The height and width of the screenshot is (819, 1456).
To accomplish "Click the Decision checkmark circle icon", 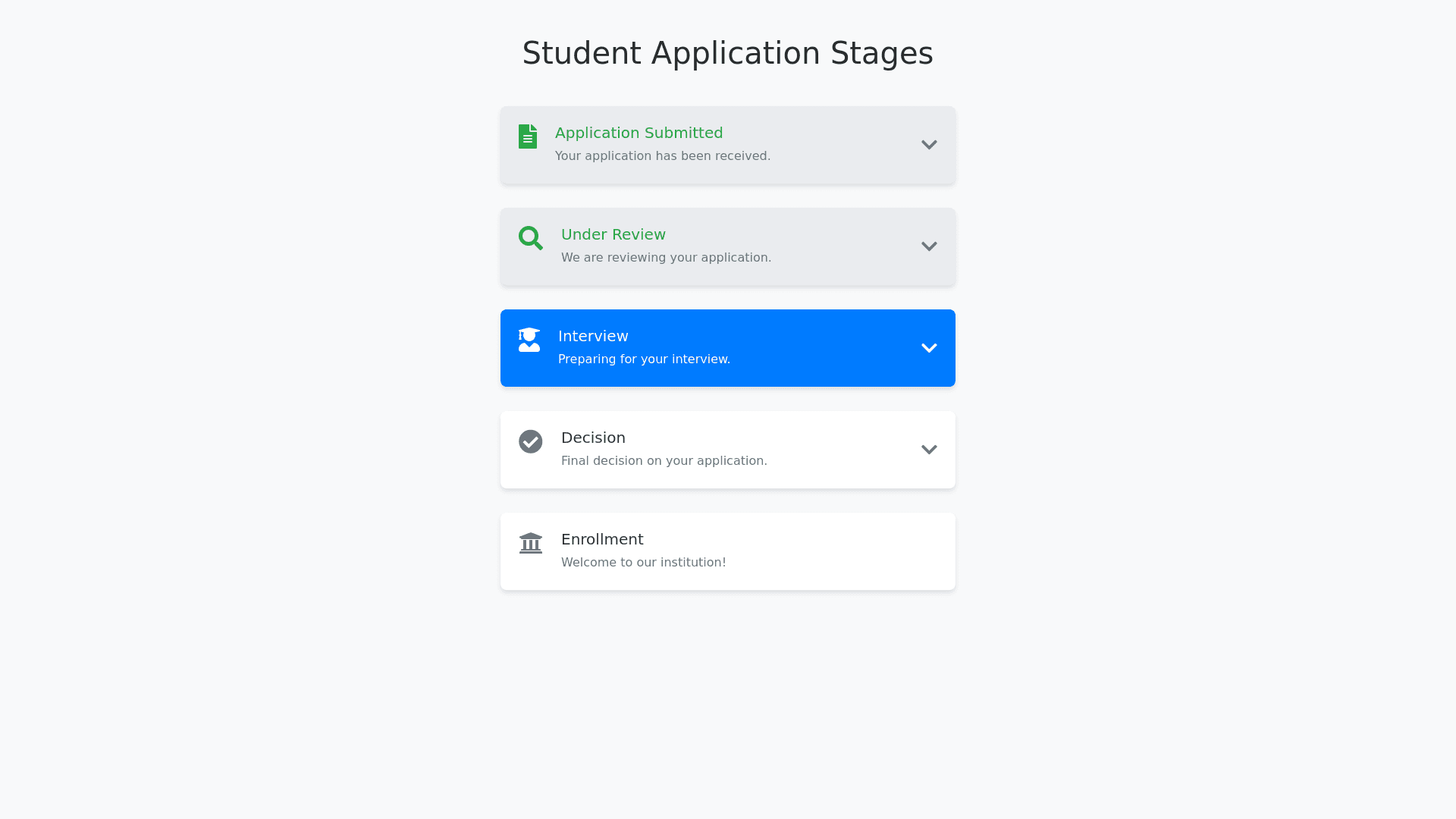I will click(531, 441).
